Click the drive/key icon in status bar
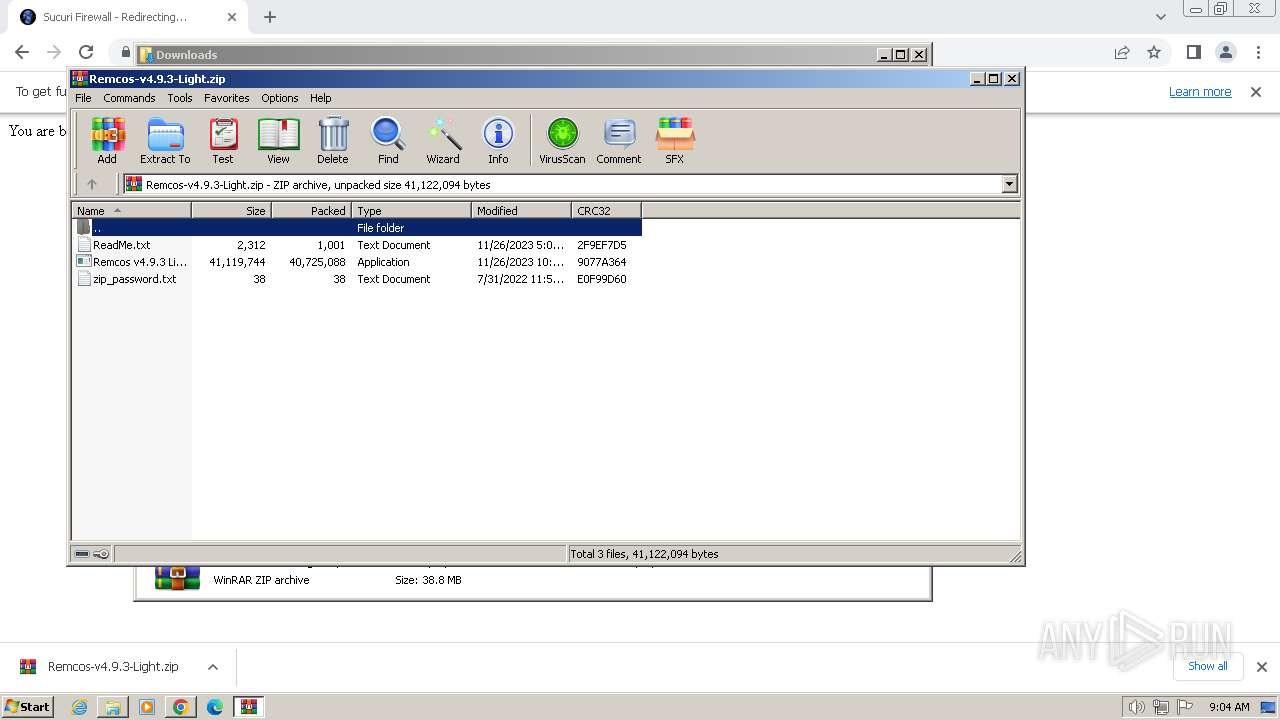The image size is (1280, 720). pos(92,554)
